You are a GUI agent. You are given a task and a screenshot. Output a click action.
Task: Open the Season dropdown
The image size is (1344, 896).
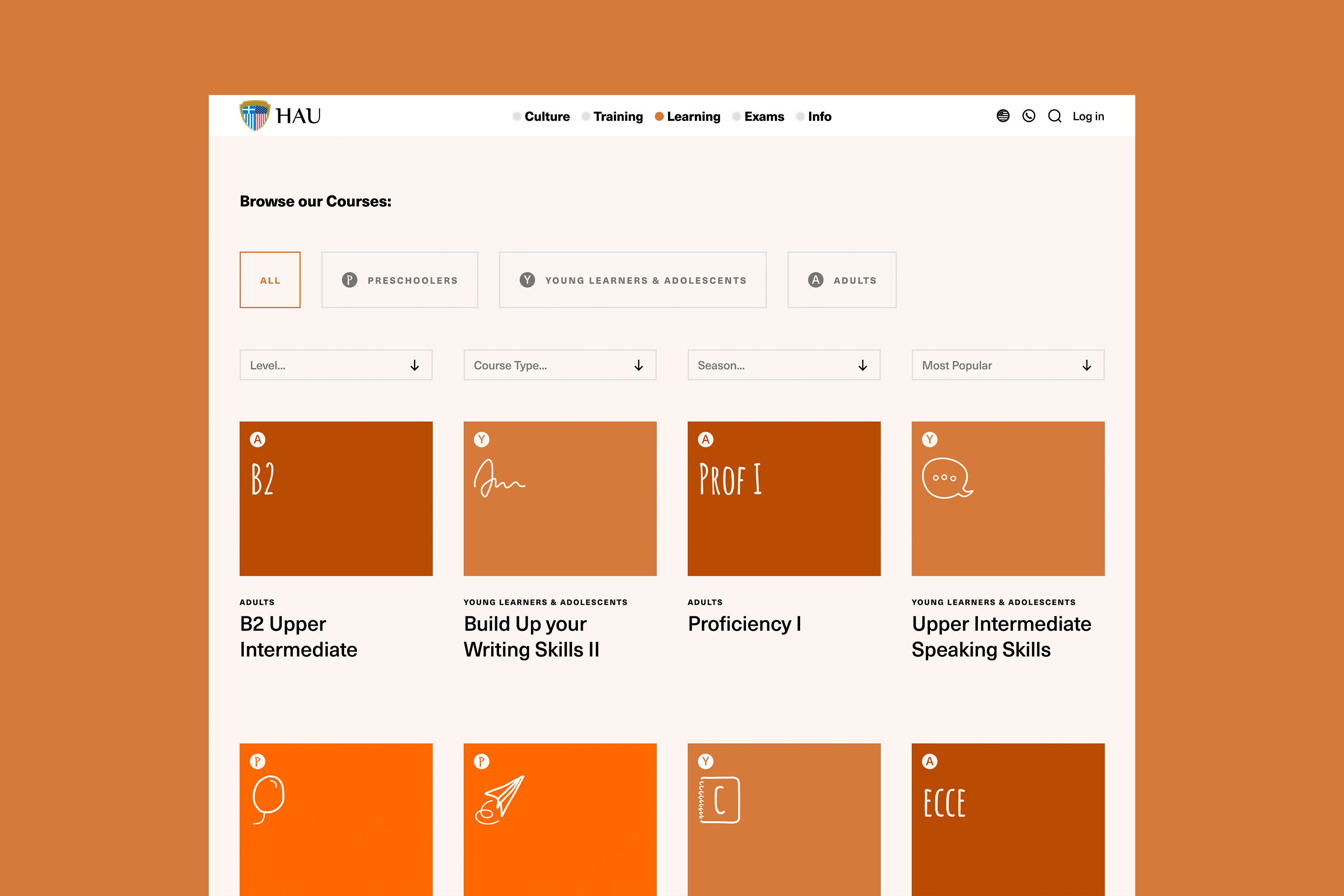pyautogui.click(x=784, y=365)
